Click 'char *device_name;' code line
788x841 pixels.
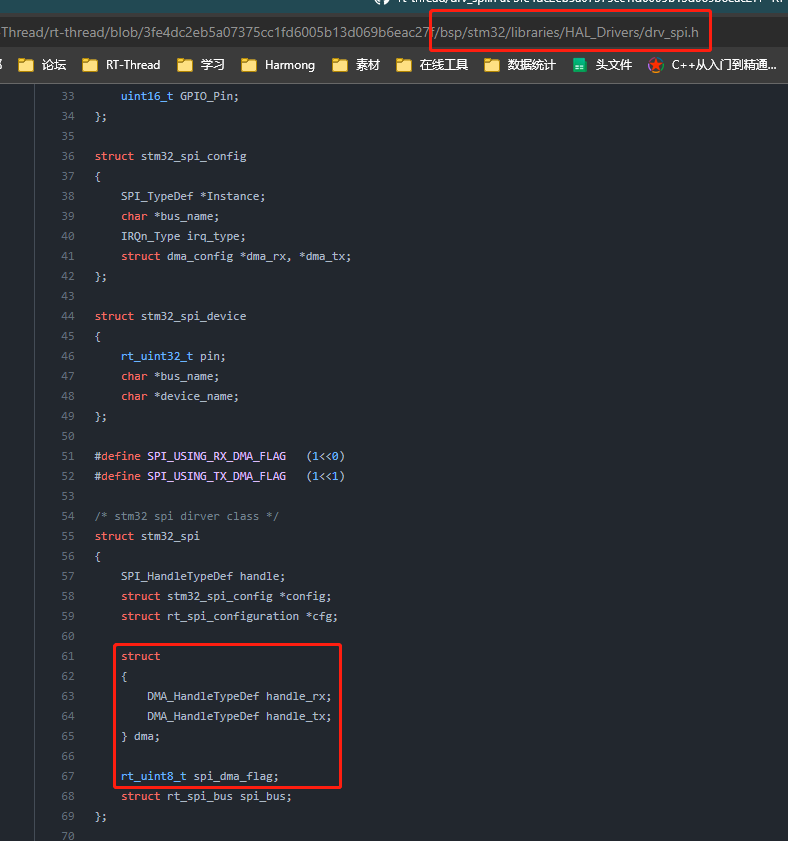(180, 396)
